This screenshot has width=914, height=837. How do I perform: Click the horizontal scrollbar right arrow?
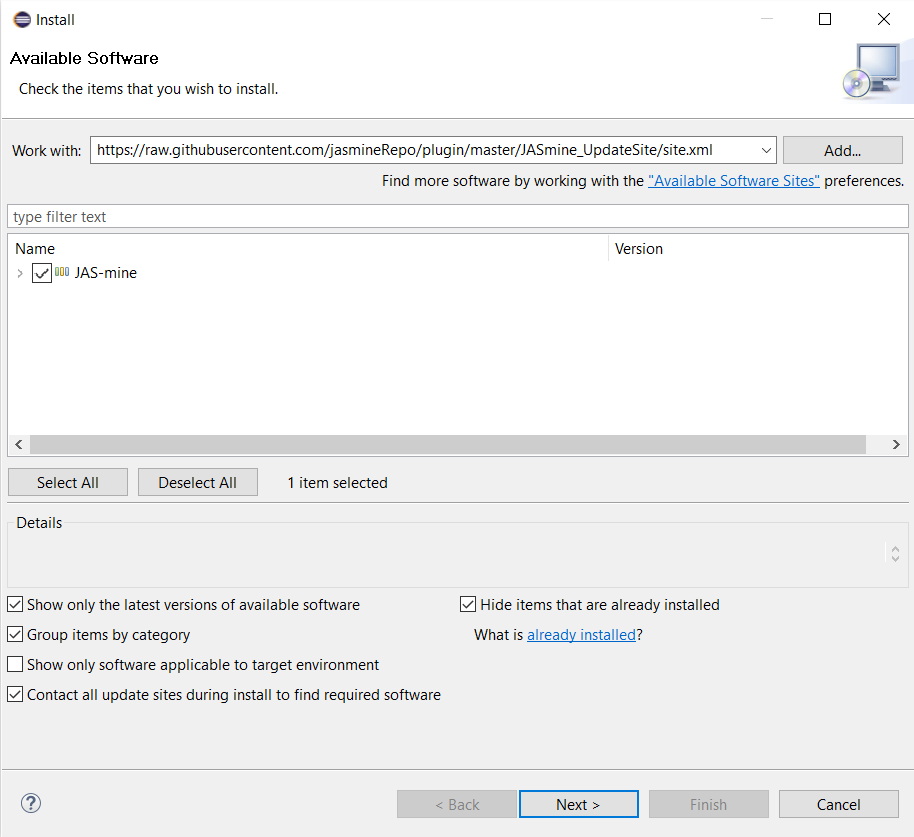pos(897,445)
